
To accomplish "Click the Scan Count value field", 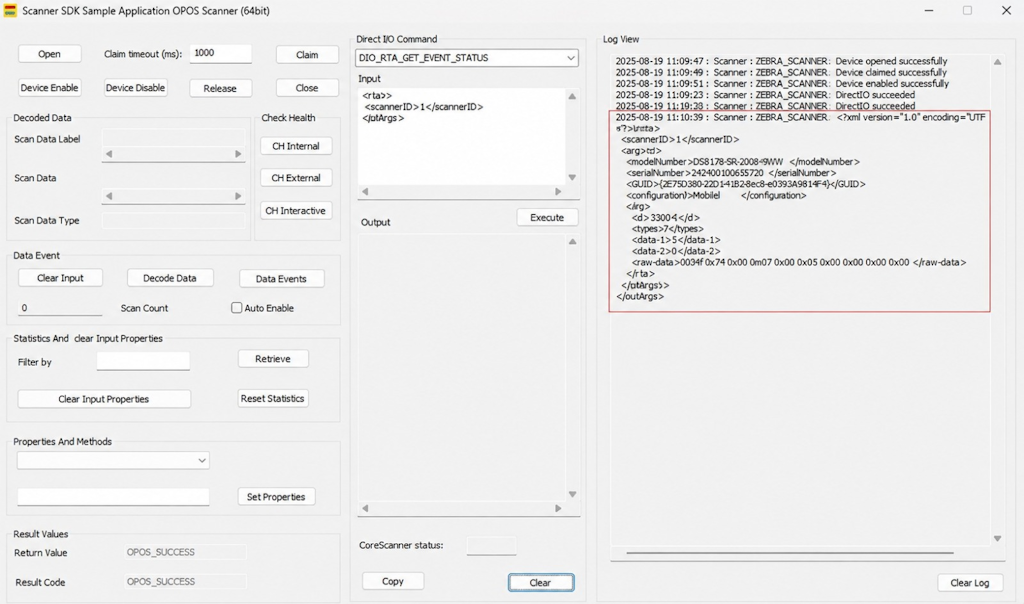I will [60, 308].
